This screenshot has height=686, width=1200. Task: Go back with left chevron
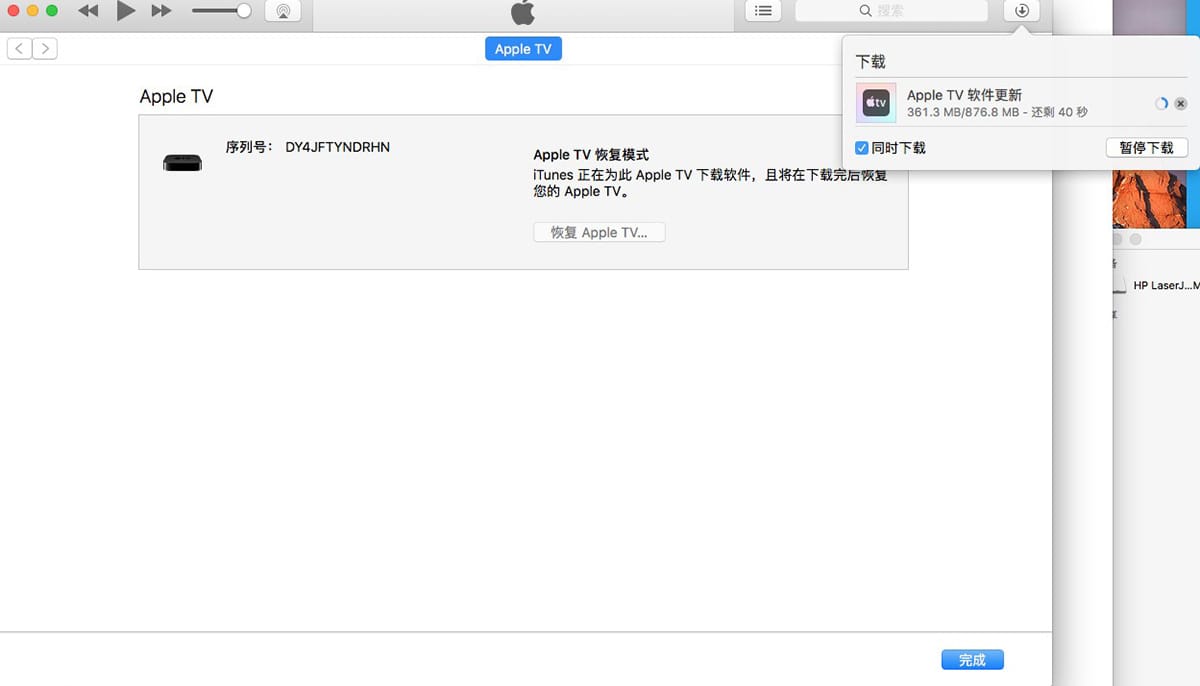pos(20,48)
